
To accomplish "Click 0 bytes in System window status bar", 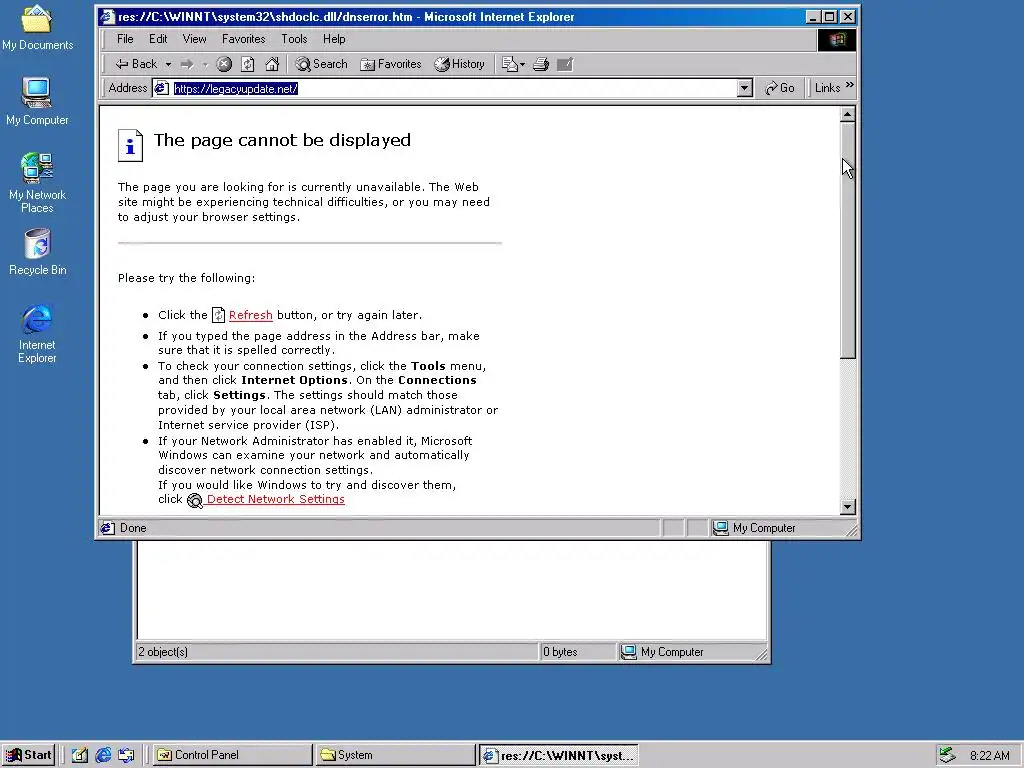I will [x=560, y=652].
